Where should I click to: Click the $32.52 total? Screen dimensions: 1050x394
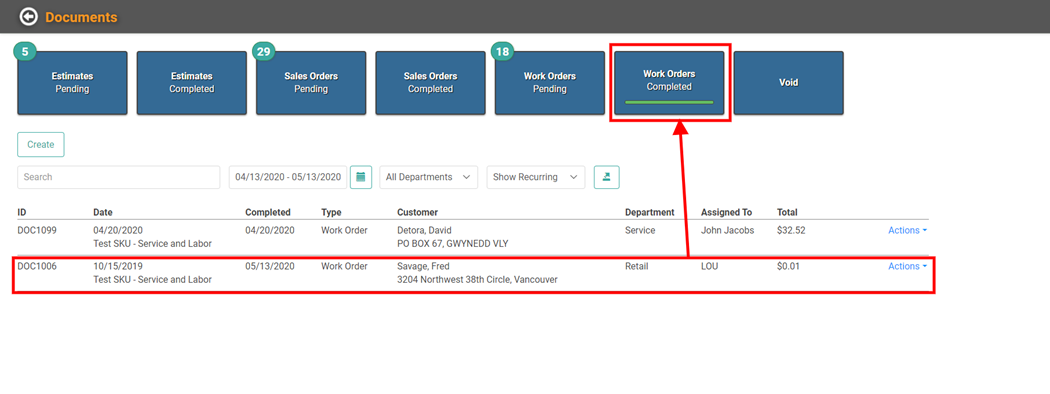tap(791, 231)
